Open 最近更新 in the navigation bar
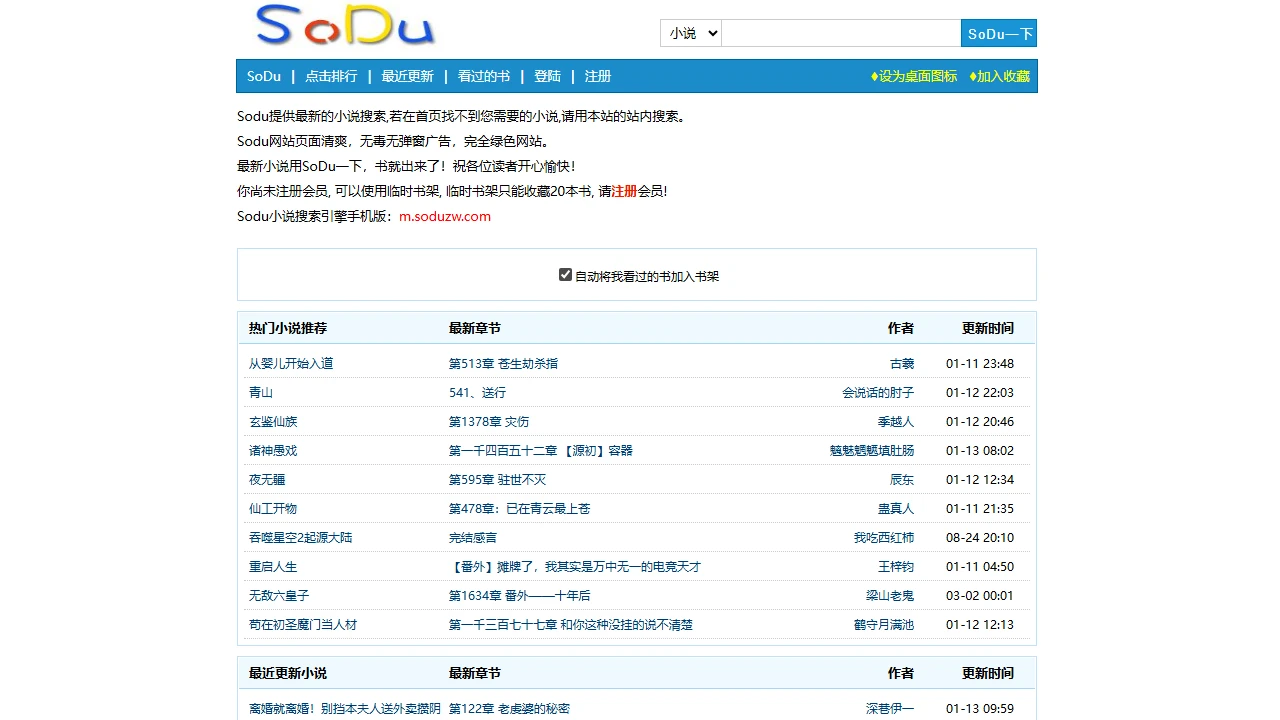The width and height of the screenshot is (1280, 720). [x=407, y=76]
